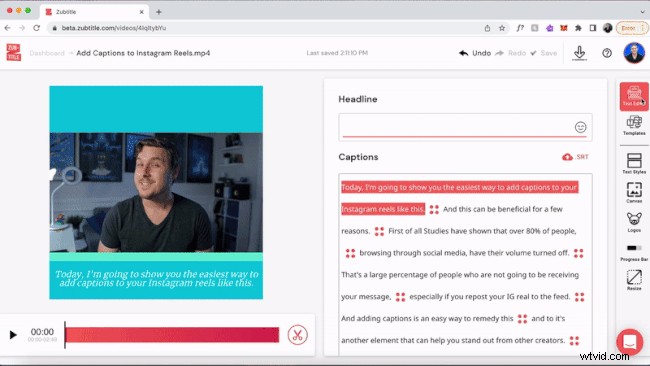Screen dimensions: 650x366
Task: Click break marker after 'your message,'
Action: (400, 297)
